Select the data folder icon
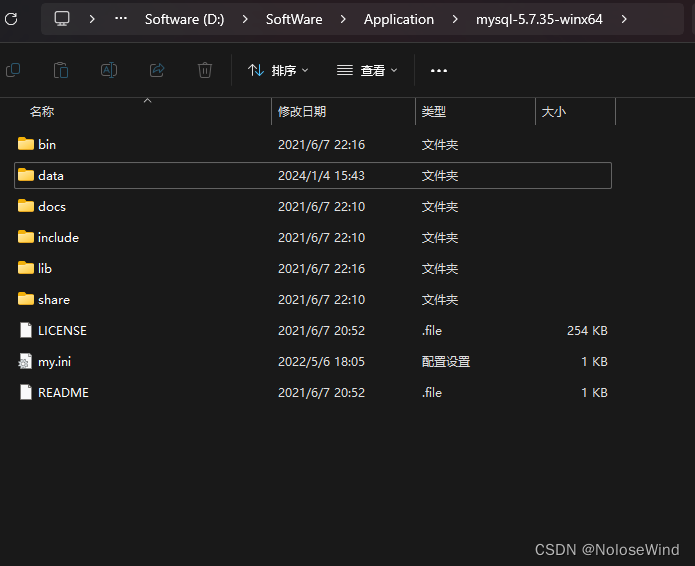The height and width of the screenshot is (566, 695). click(26, 175)
